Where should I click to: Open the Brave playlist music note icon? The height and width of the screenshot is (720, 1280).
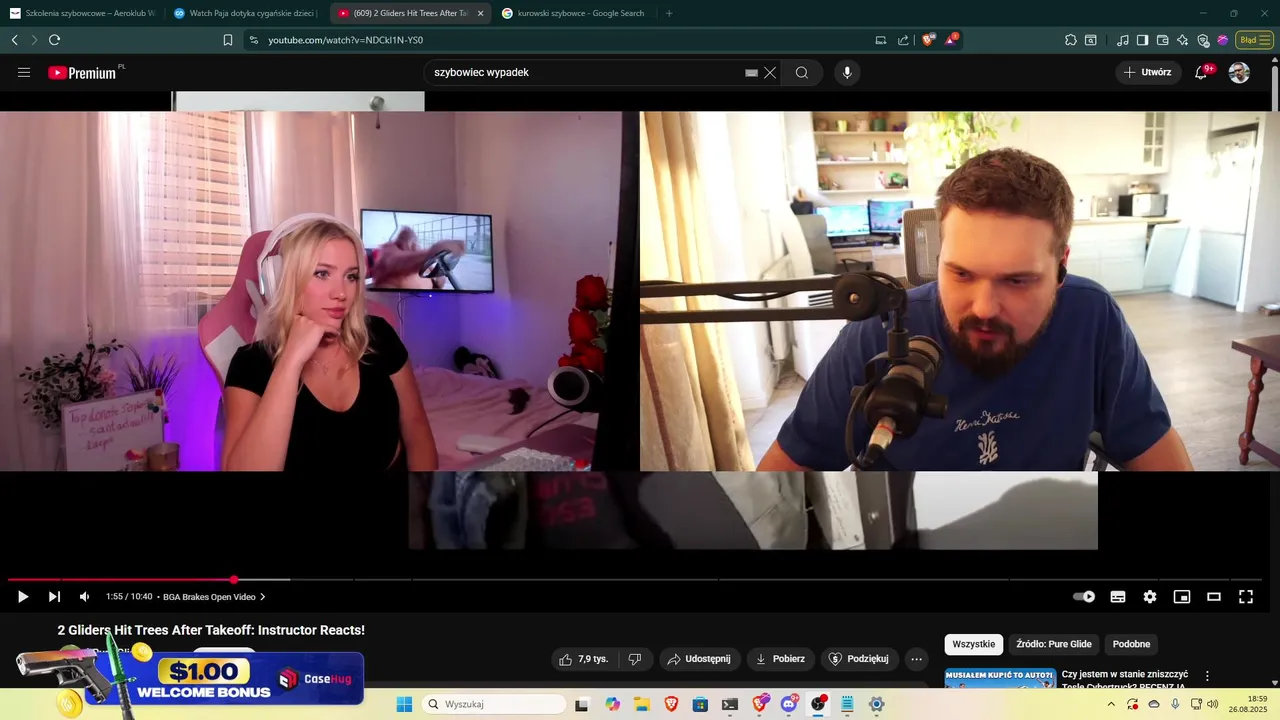tap(1123, 40)
